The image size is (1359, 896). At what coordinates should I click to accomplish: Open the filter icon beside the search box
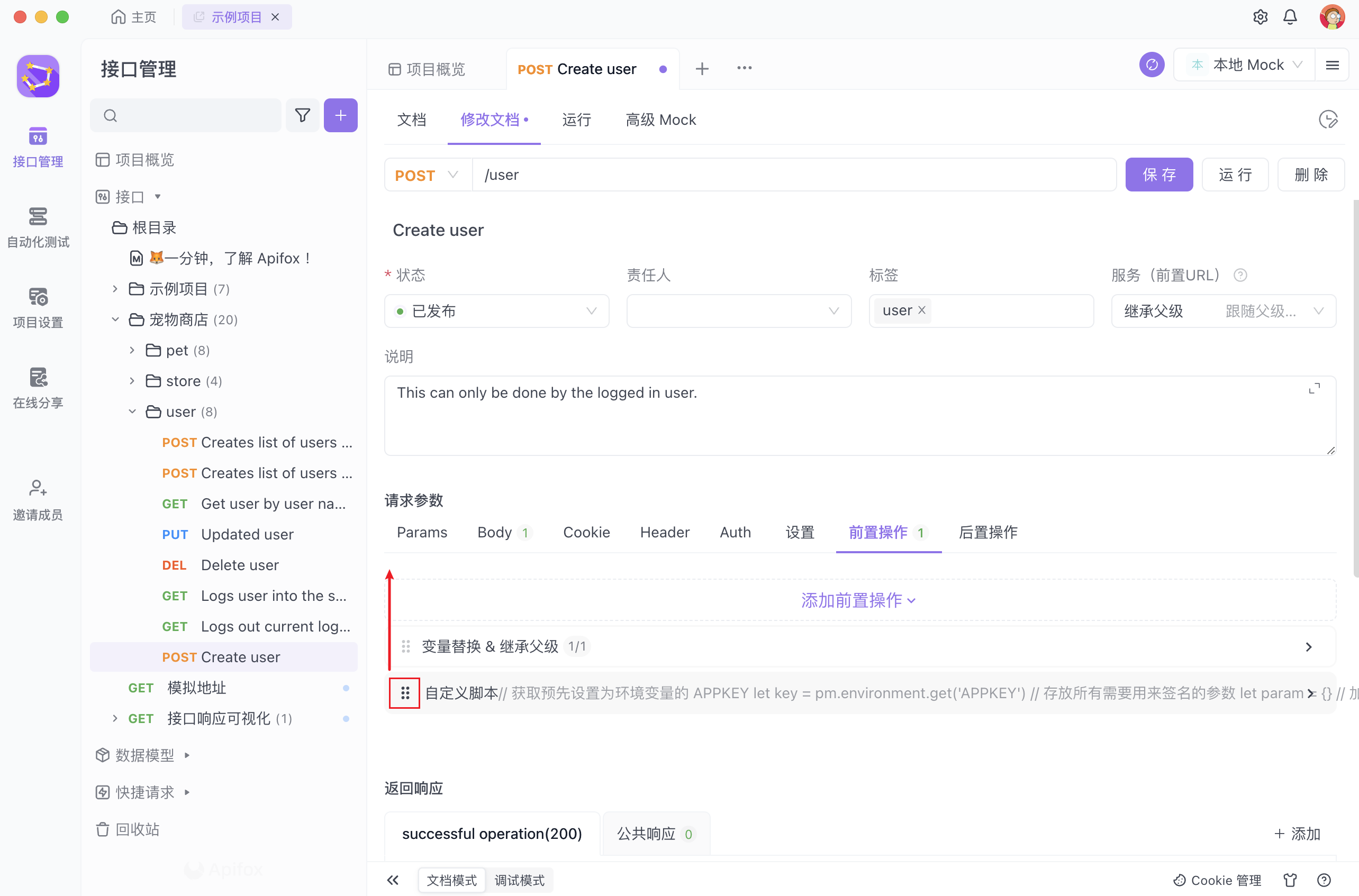coord(303,115)
